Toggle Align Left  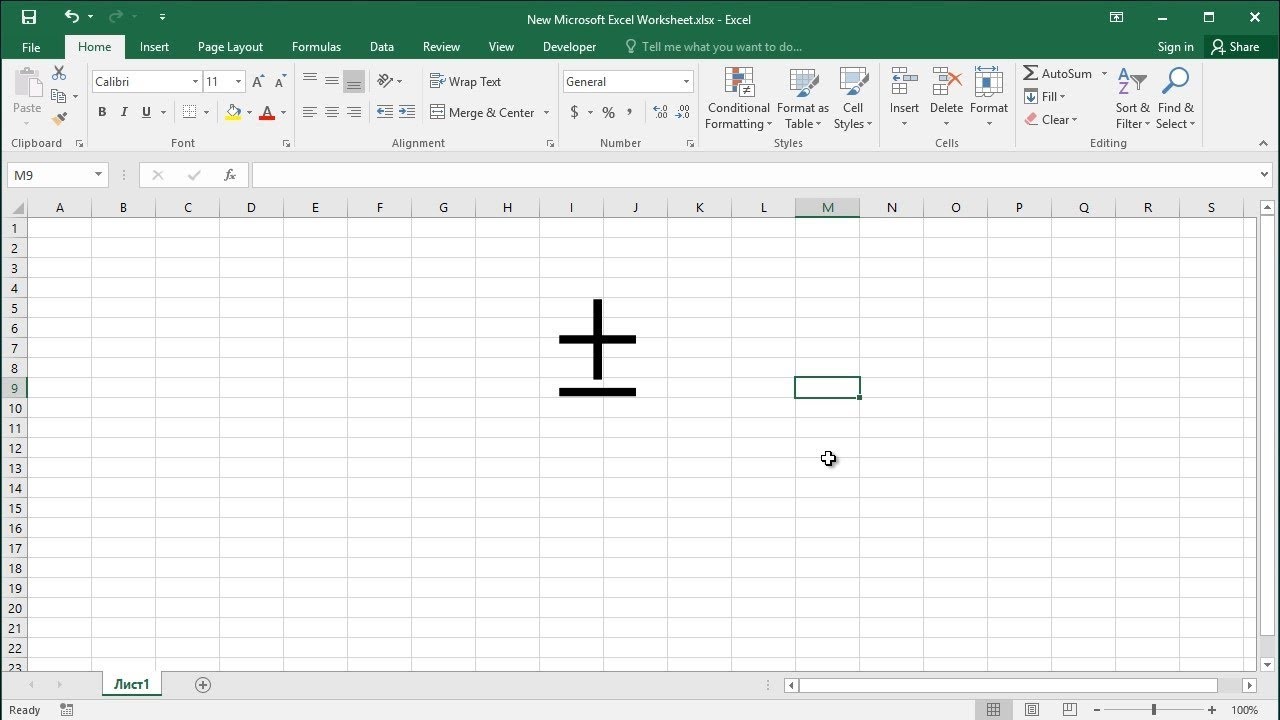coord(310,112)
